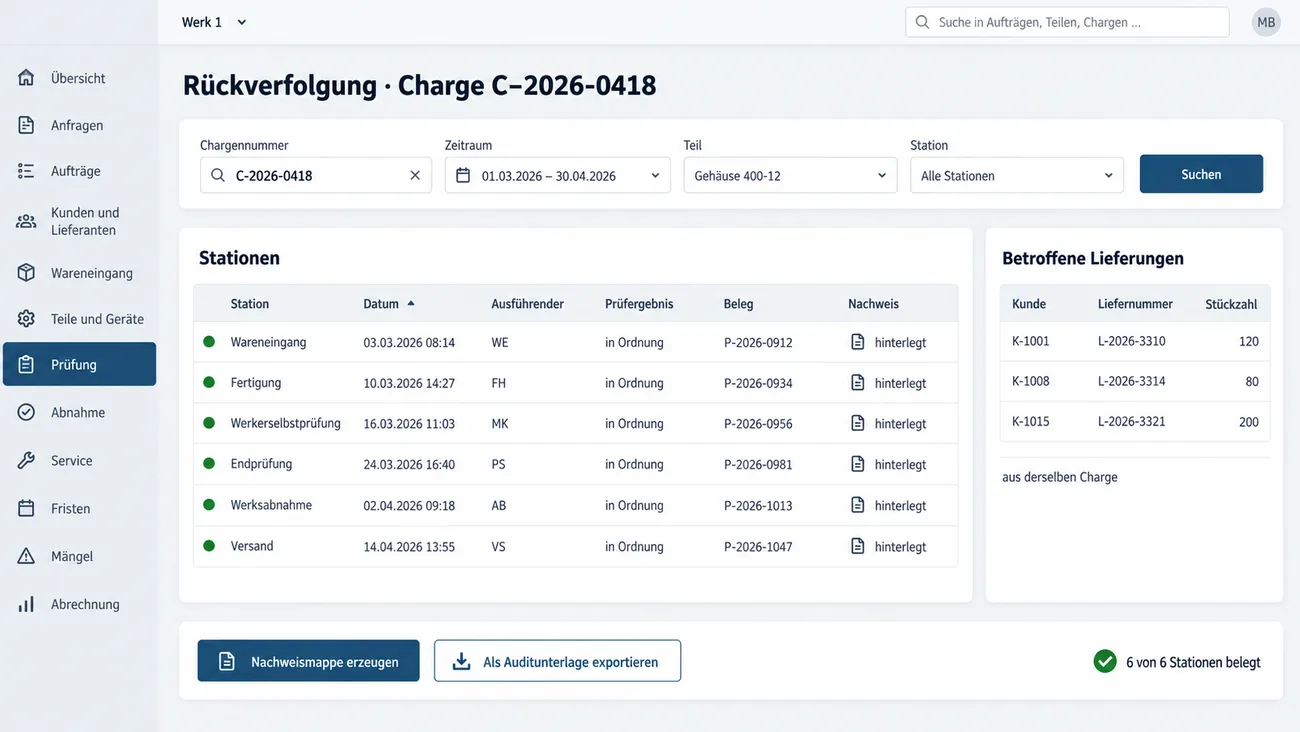Open the Zeitraum date range dropdown

click(x=558, y=175)
